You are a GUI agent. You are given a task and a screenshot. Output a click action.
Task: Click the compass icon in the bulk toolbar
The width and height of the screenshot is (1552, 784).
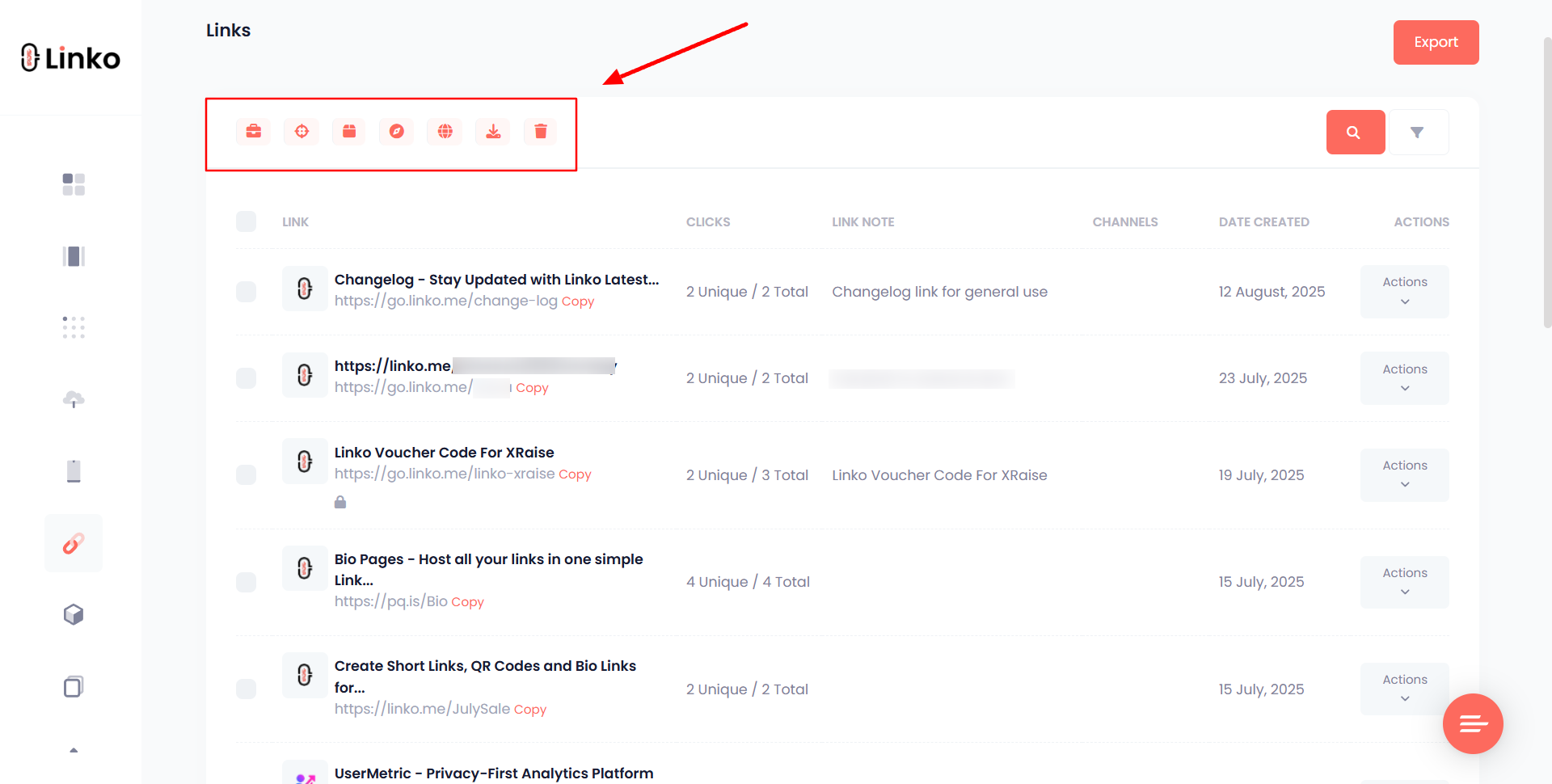tap(397, 131)
